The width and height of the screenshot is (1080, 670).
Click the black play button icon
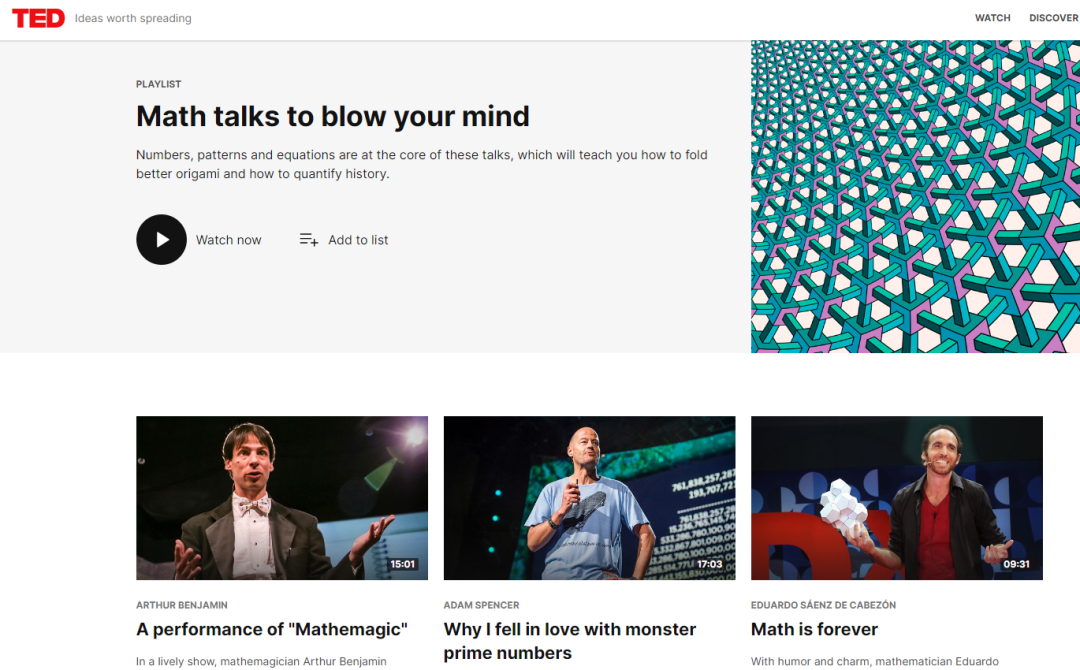pyautogui.click(x=161, y=240)
